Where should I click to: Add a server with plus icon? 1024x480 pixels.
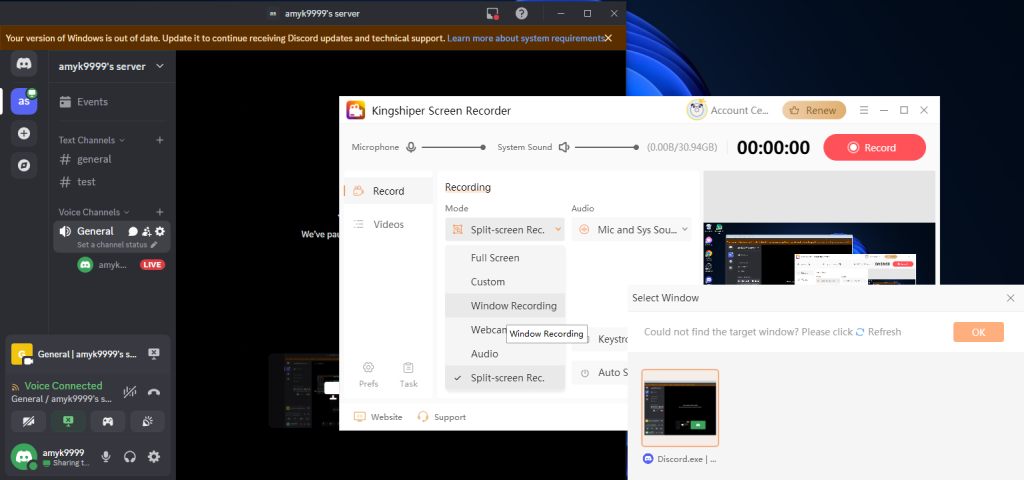tap(24, 133)
